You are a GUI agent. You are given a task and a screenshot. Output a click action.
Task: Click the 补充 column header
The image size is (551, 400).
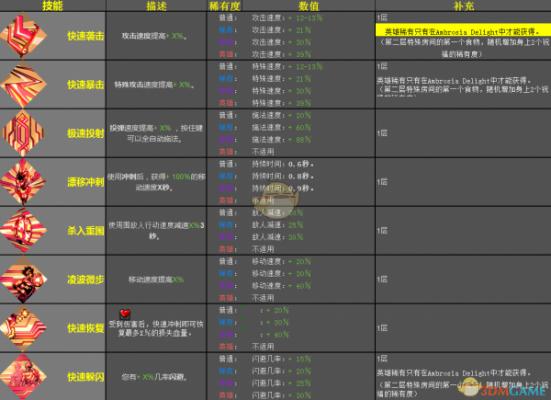[463, 6]
